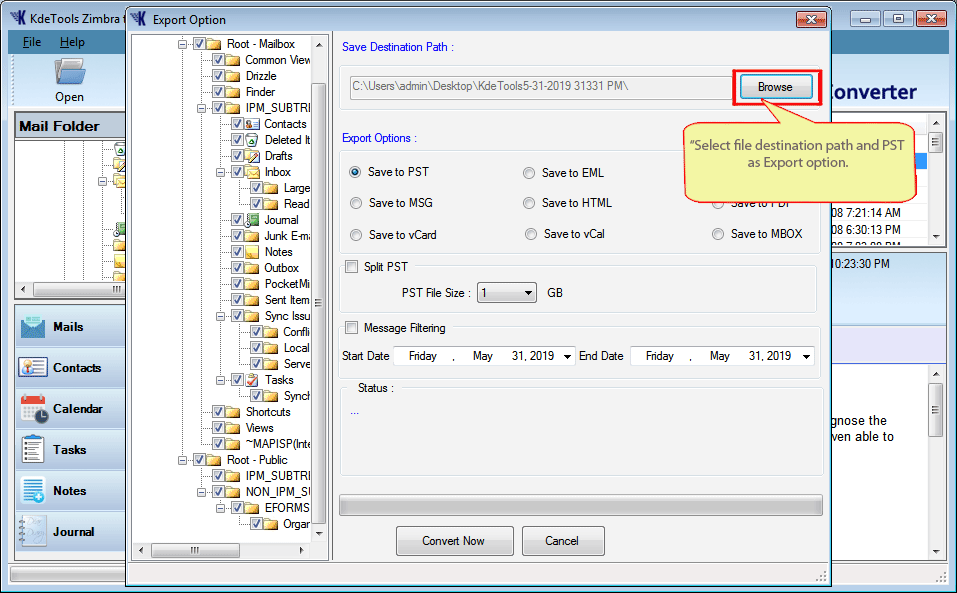Collapse the Inbox tree node
The image size is (957, 593).
point(220,172)
